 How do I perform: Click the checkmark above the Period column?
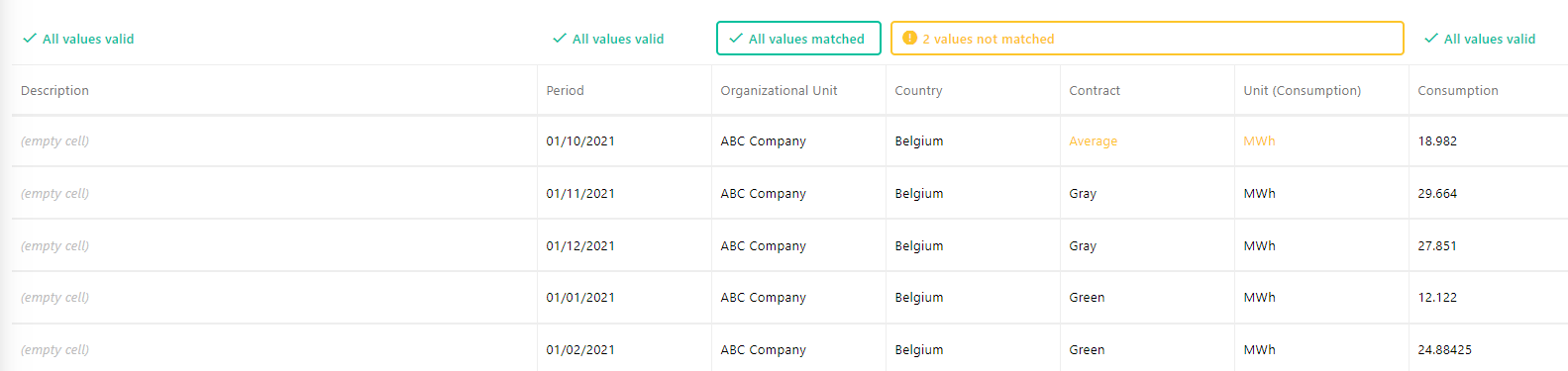click(560, 39)
